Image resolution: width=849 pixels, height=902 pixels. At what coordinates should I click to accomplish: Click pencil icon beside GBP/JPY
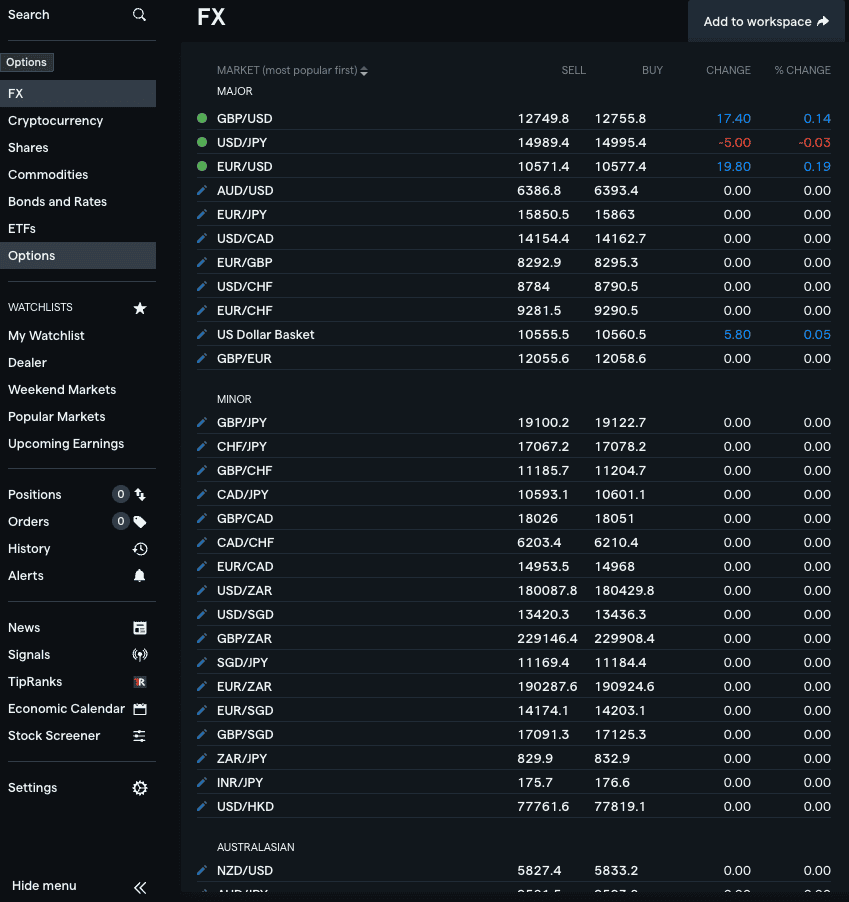pos(202,422)
